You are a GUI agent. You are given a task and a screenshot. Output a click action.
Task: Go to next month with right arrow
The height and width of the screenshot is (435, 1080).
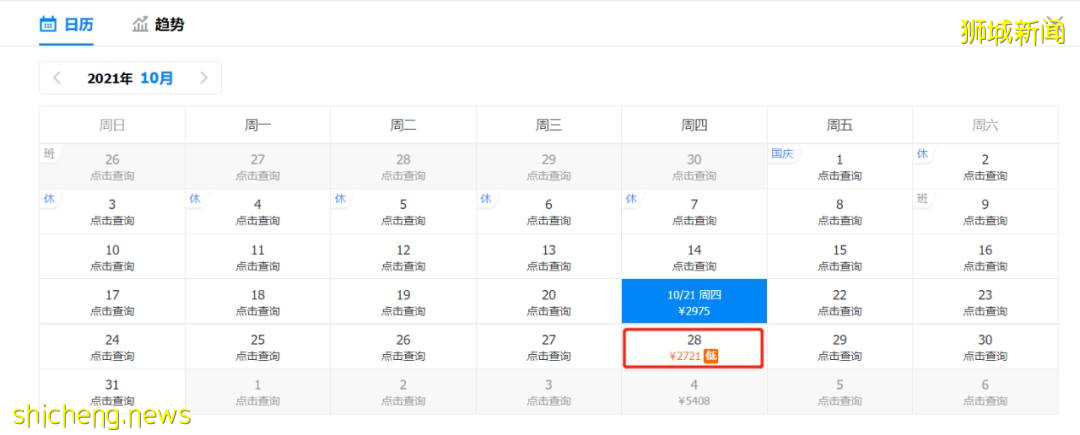(203, 78)
